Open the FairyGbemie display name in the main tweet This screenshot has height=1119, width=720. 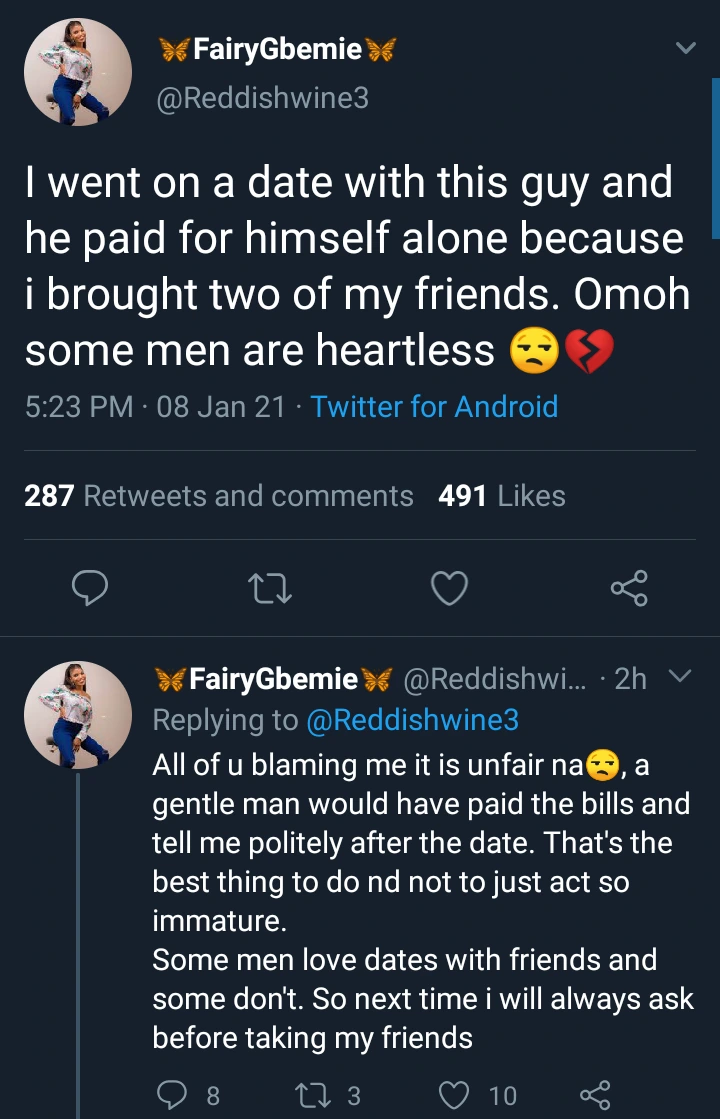[277, 49]
